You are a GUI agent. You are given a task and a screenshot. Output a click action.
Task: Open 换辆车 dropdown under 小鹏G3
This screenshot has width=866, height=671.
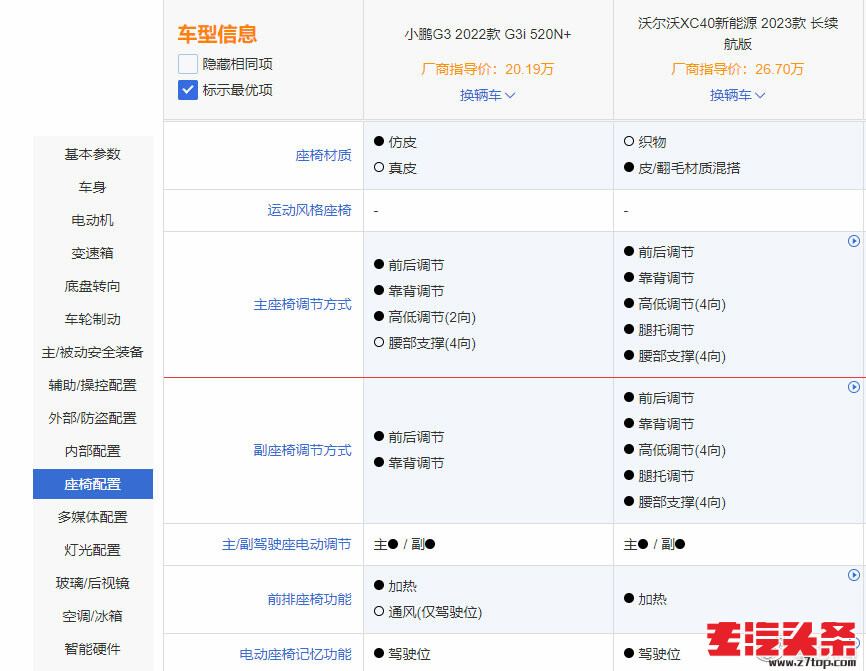(488, 95)
